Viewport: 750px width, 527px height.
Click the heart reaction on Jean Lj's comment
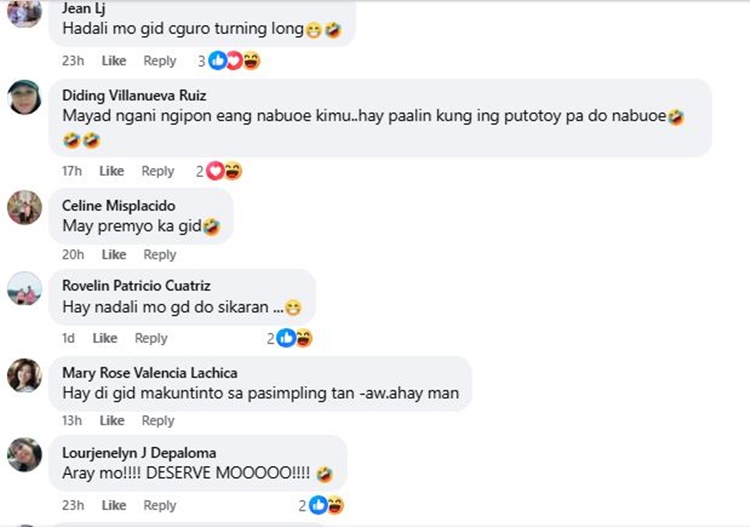(x=234, y=61)
